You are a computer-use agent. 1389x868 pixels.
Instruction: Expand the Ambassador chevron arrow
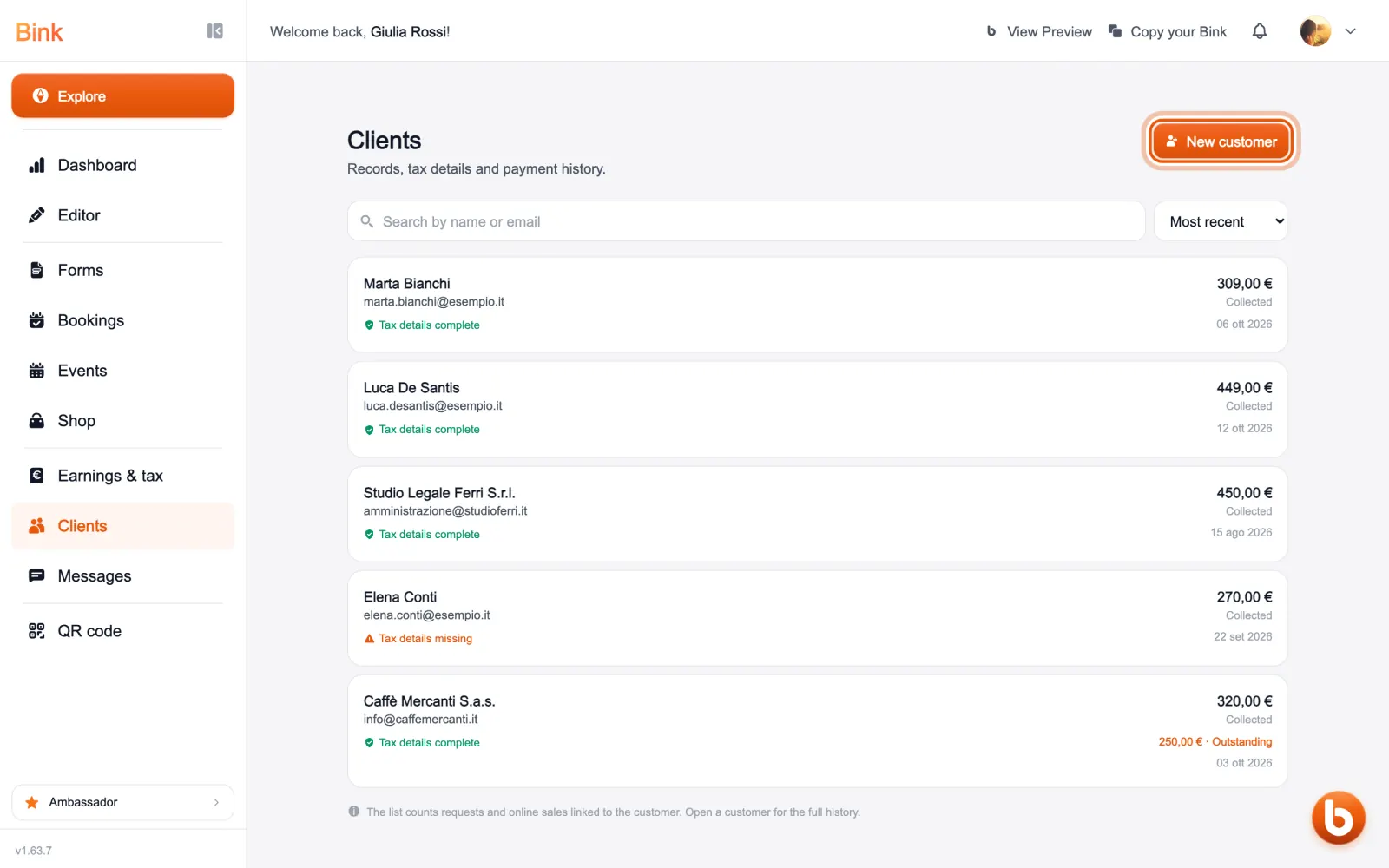pos(216,802)
